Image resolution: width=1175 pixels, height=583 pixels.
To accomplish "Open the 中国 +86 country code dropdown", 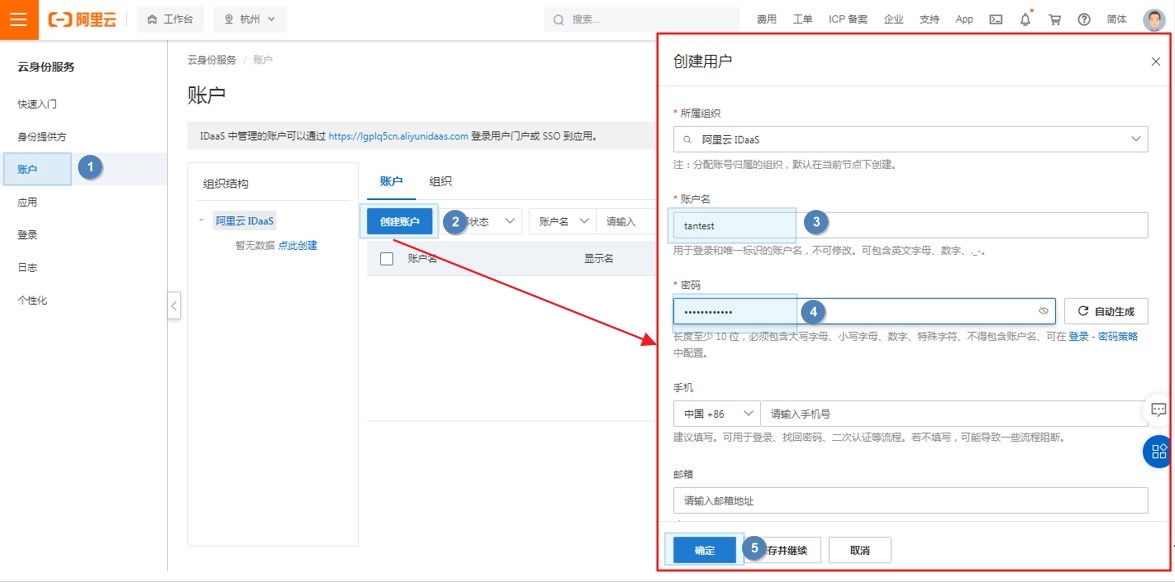I will click(x=717, y=414).
